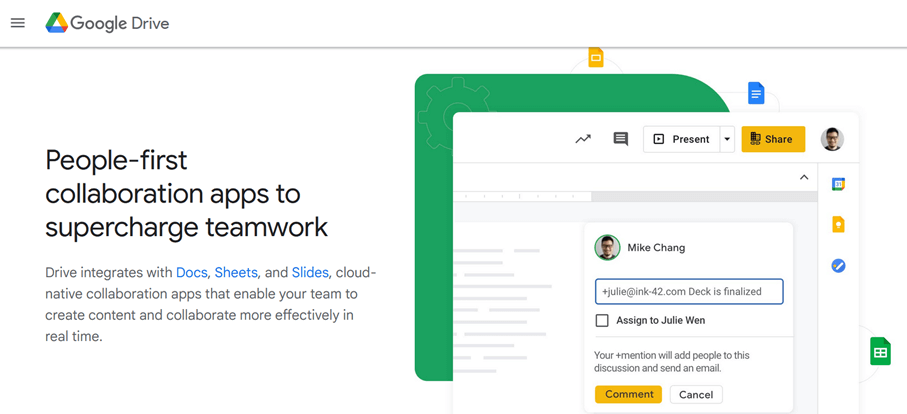Screen dimensions: 907x414
Task: Open Google Calendar in side panel
Action: (839, 184)
